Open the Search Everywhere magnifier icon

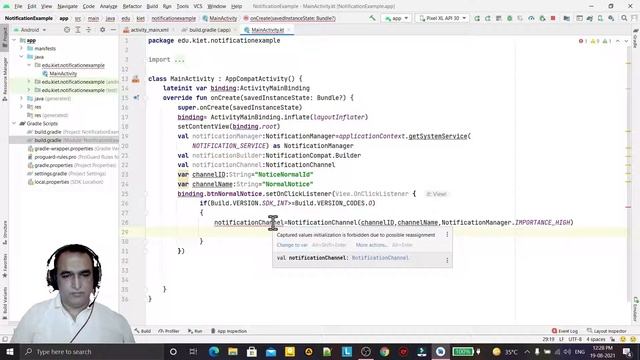pyautogui.click(x=624, y=18)
